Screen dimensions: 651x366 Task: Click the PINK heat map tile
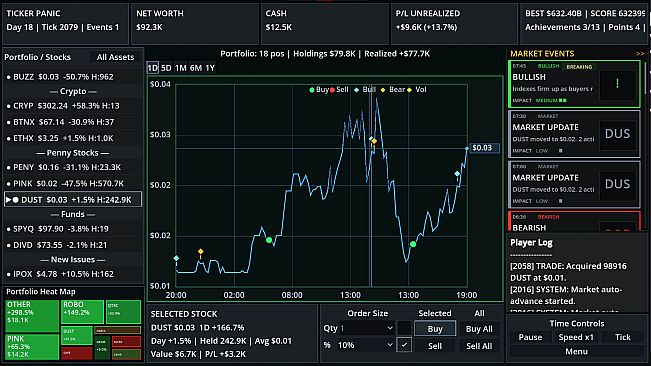pos(32,346)
